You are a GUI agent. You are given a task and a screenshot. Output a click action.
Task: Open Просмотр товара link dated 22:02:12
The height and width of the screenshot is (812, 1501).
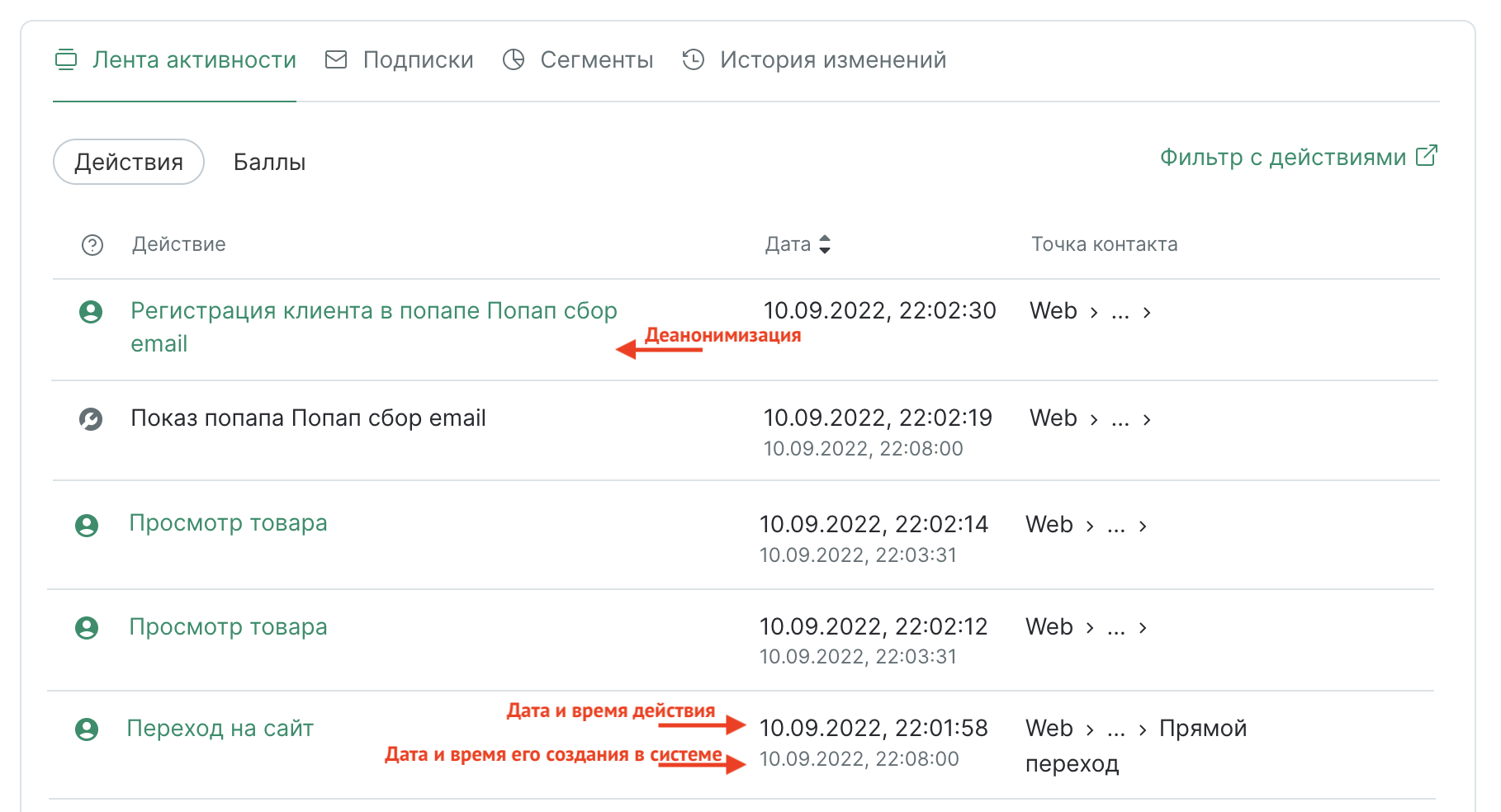point(228,627)
